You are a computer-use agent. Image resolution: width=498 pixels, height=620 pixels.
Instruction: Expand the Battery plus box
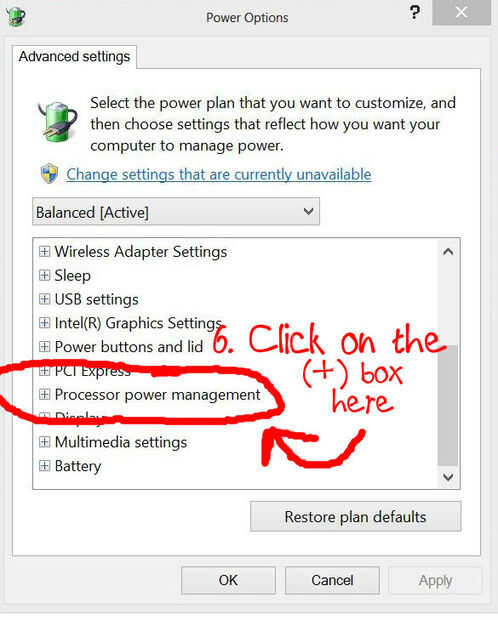(44, 466)
